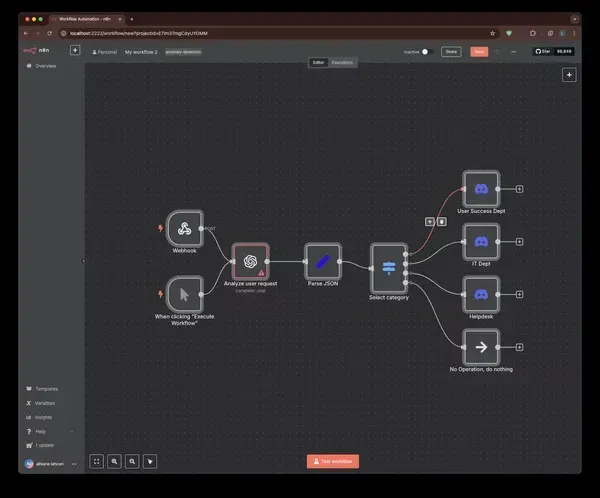Click the browser address bar
This screenshot has width=600, height=498.
click(250, 33)
